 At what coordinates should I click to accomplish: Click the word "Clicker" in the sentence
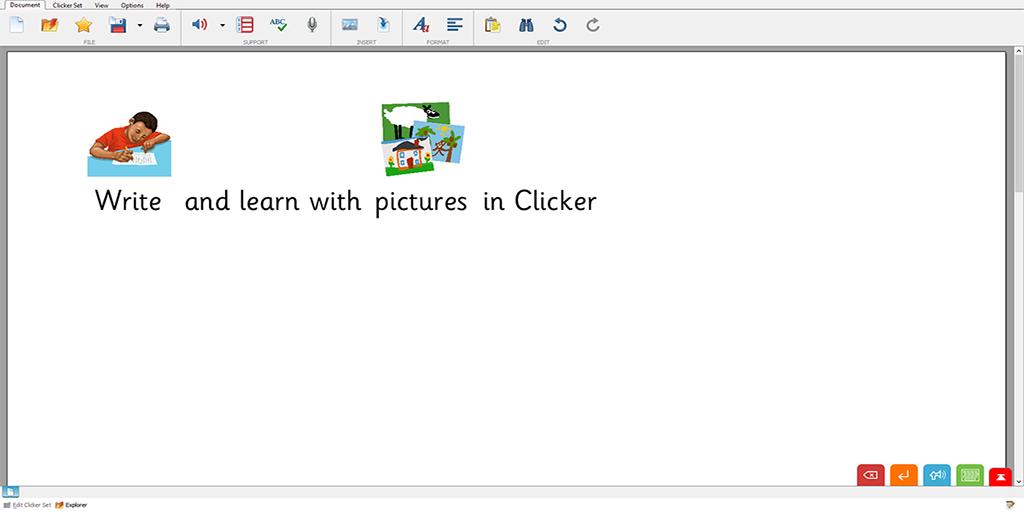pyautogui.click(x=556, y=200)
